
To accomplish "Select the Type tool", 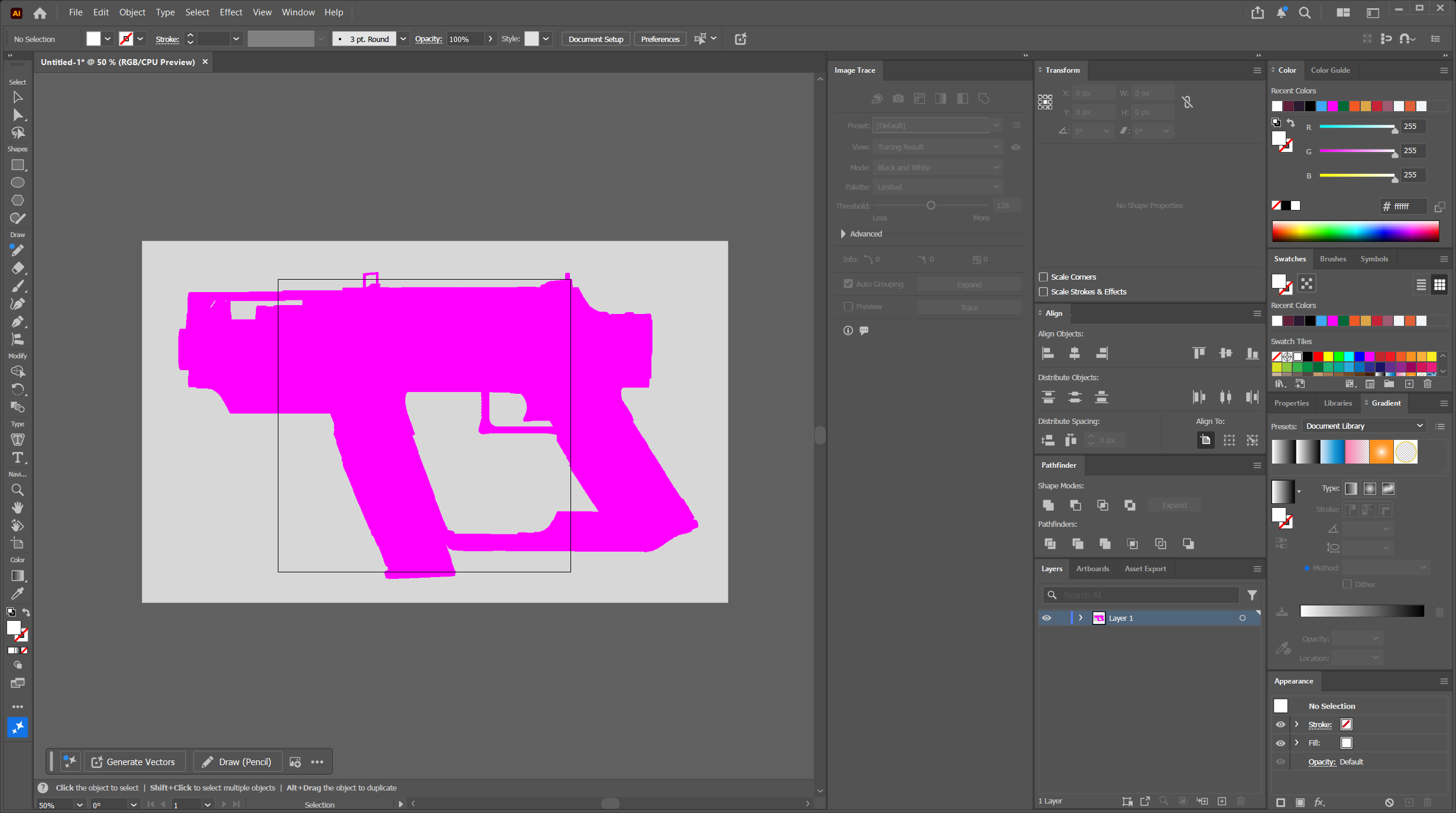I will coord(17,458).
